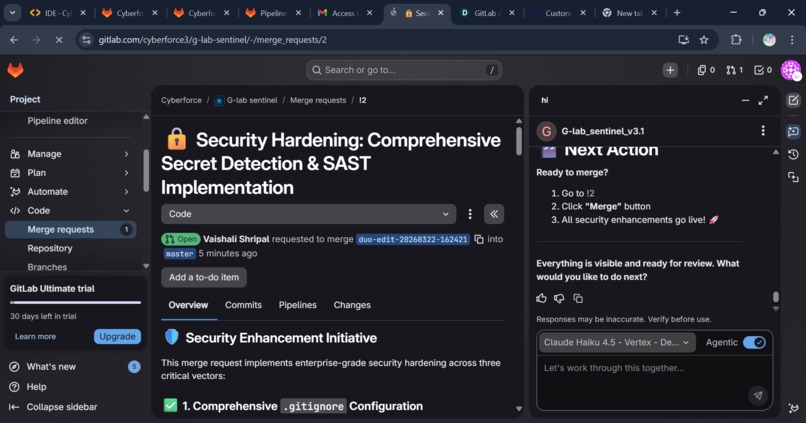Viewport: 806px width, 423px height.
Task: Switch to the Overview tab
Action: (x=188, y=305)
